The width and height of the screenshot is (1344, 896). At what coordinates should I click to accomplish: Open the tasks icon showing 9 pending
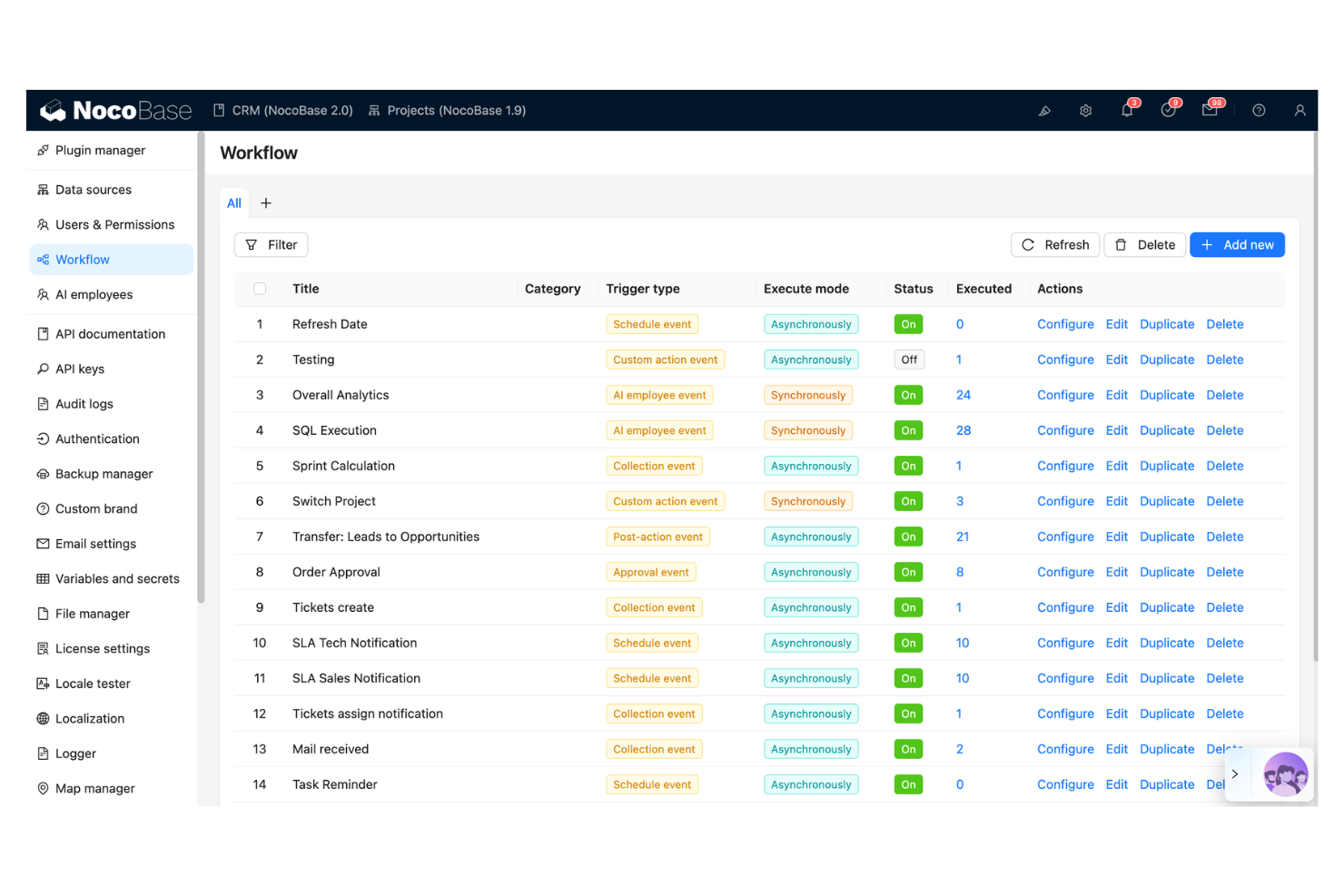point(1169,110)
